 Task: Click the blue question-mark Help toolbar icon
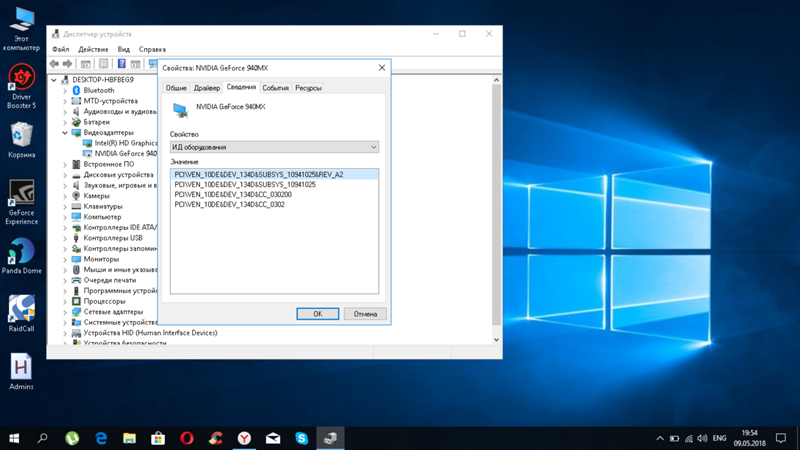click(121, 64)
